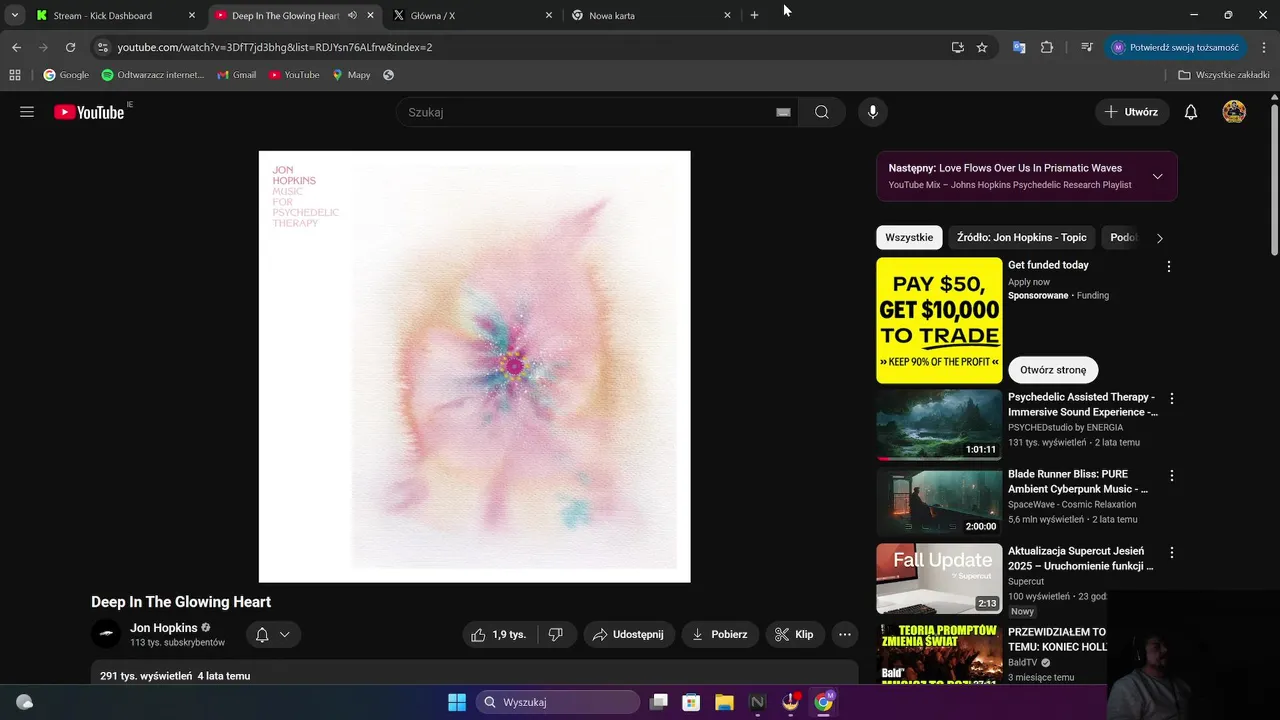The height and width of the screenshot is (720, 1280).
Task: Open Chrome three-dot menu
Action: click(1265, 47)
